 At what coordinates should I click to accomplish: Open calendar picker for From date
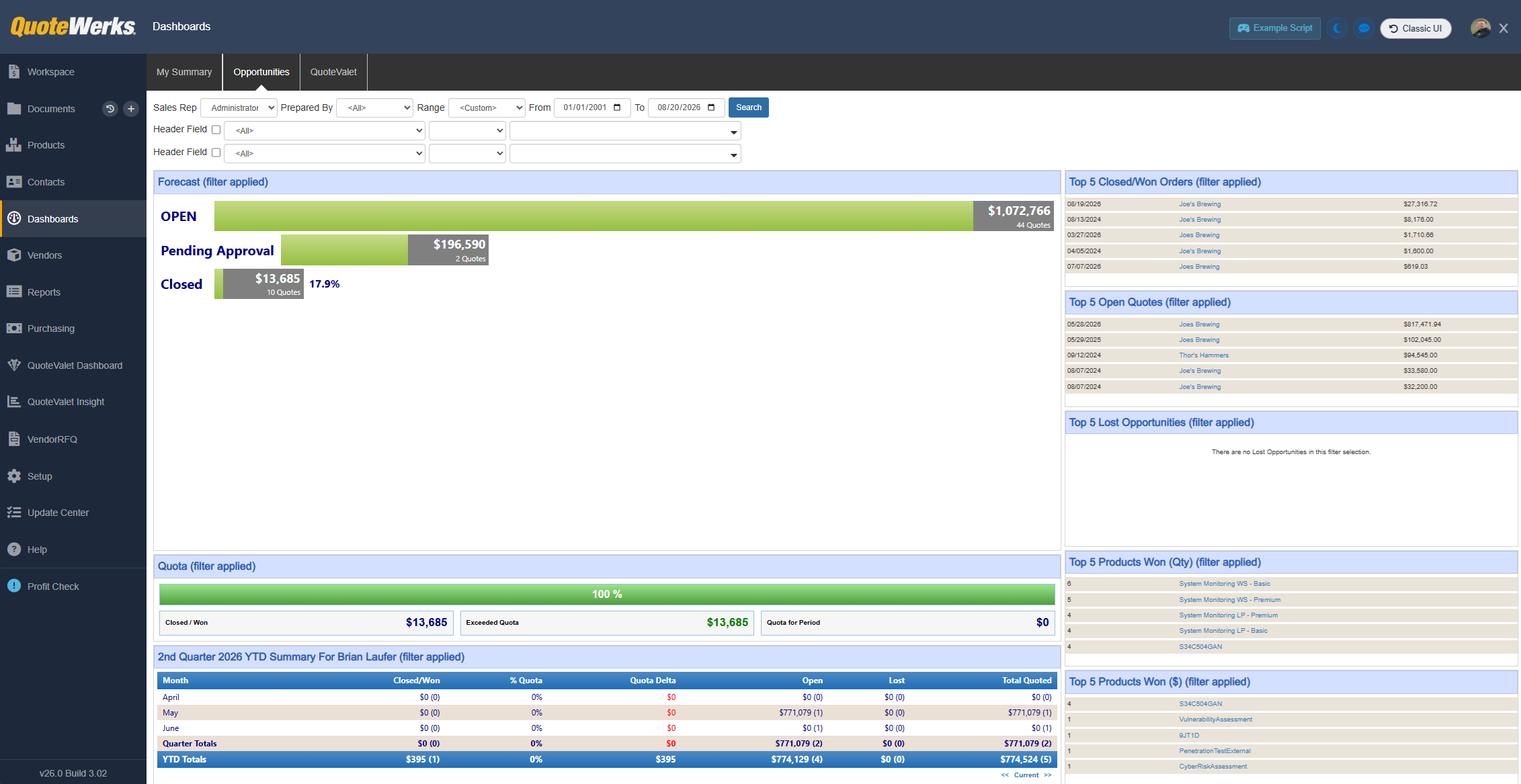617,107
